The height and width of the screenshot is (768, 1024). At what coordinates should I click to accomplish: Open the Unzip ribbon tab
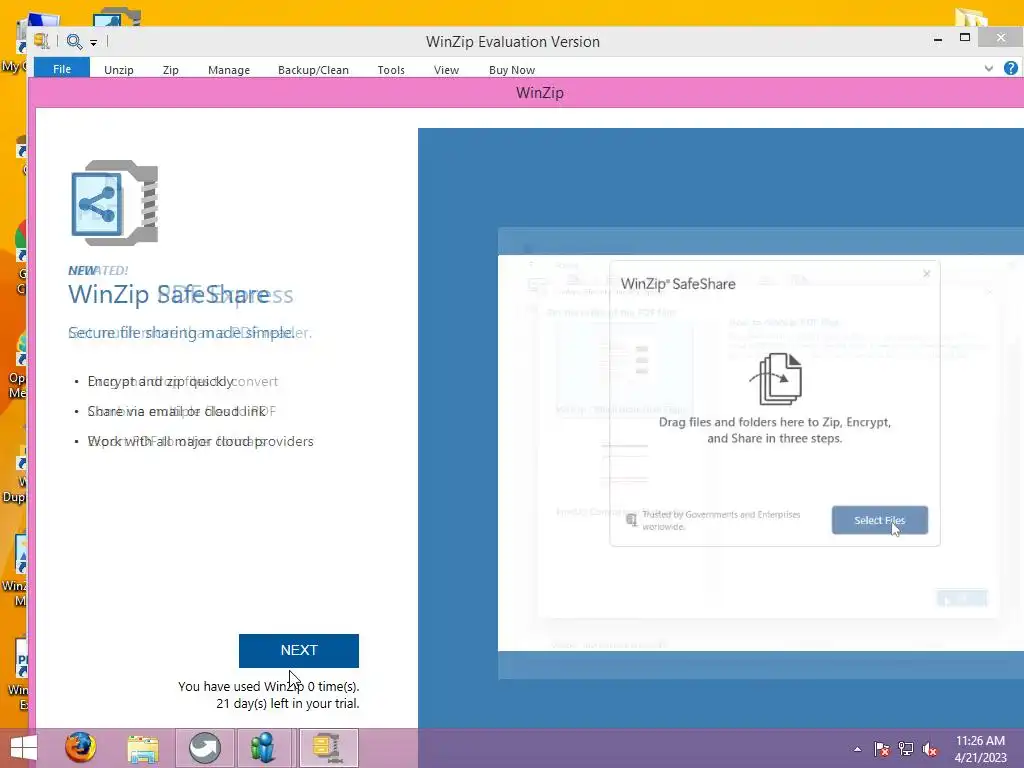point(119,70)
